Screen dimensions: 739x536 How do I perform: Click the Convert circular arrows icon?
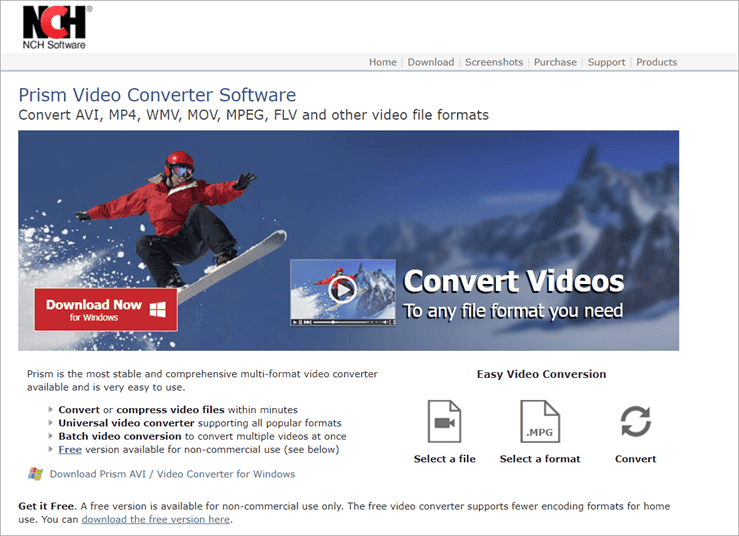[636, 421]
